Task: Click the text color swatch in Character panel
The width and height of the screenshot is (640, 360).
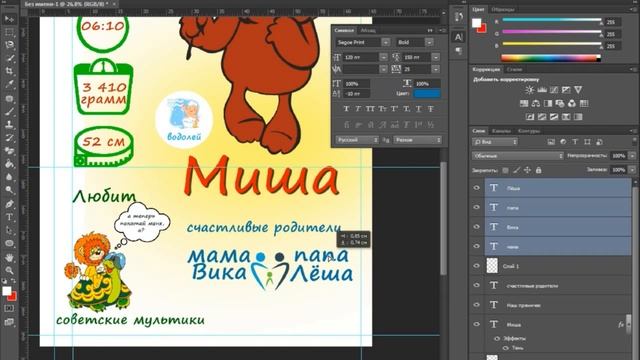Action: (x=427, y=93)
